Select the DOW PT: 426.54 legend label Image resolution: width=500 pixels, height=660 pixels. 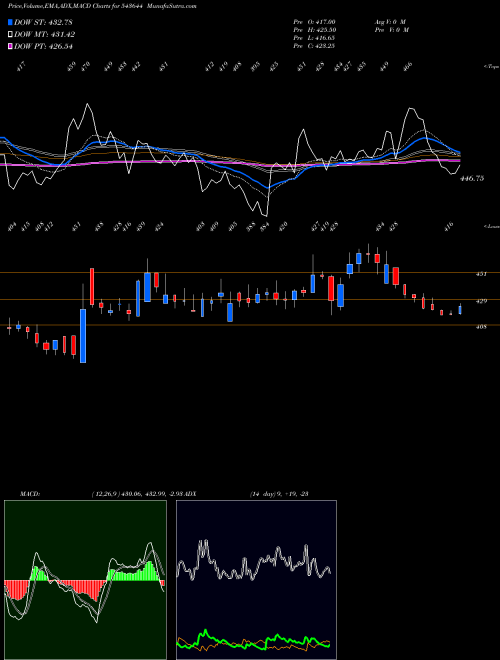[43, 46]
